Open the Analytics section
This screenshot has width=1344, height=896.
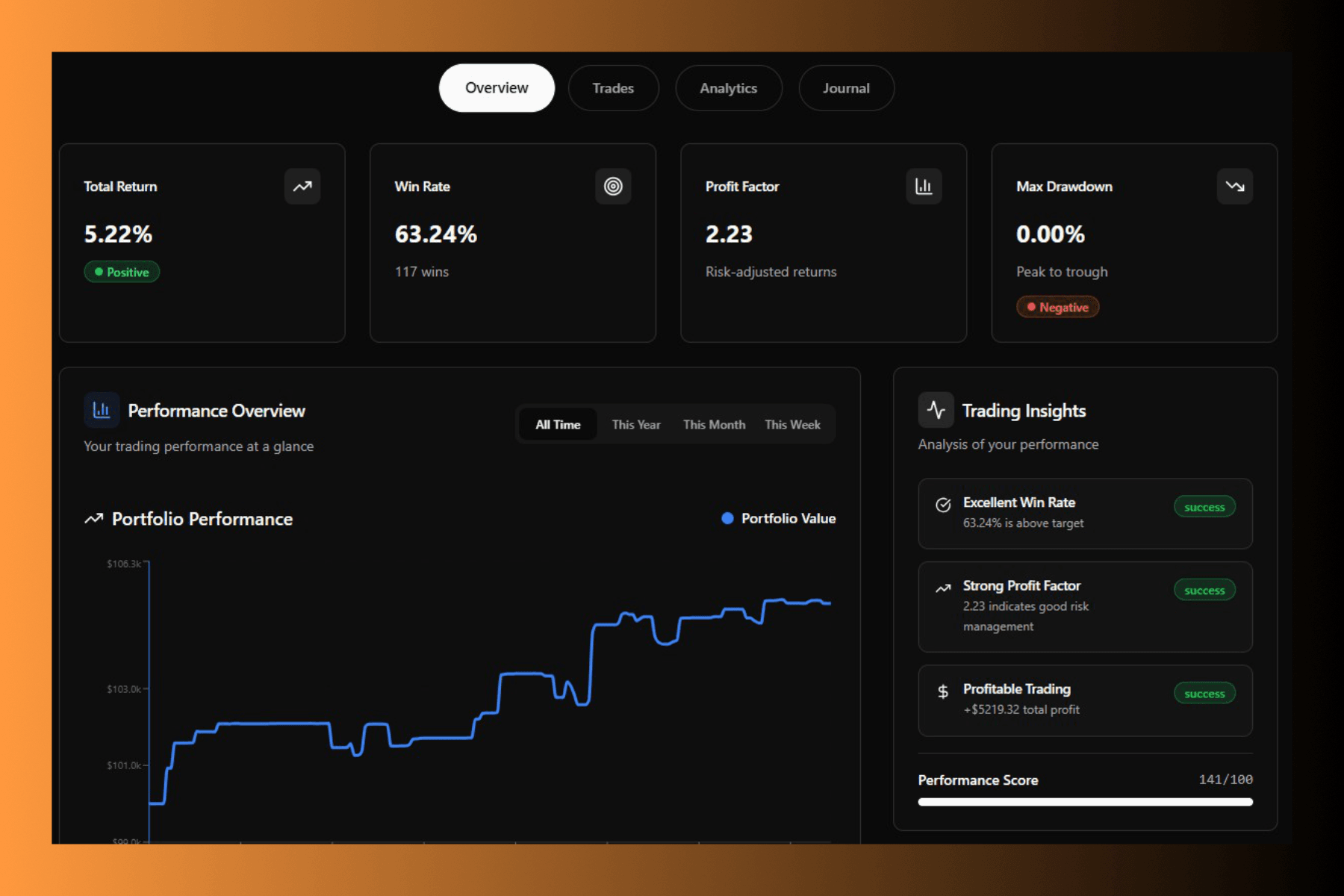coord(729,87)
